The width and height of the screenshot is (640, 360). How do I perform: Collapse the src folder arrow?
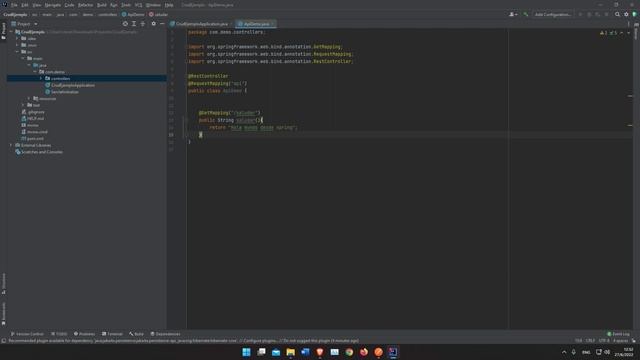(x=18, y=52)
